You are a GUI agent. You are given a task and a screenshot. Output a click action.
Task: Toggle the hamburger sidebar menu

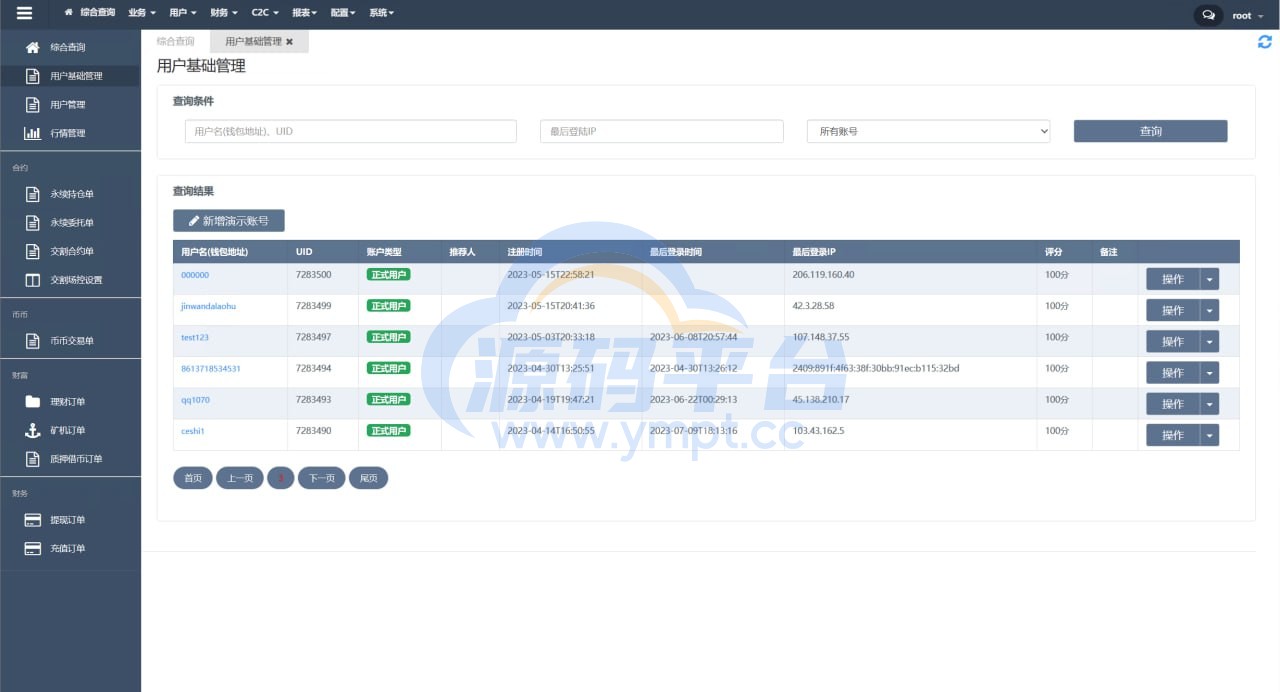click(x=24, y=13)
